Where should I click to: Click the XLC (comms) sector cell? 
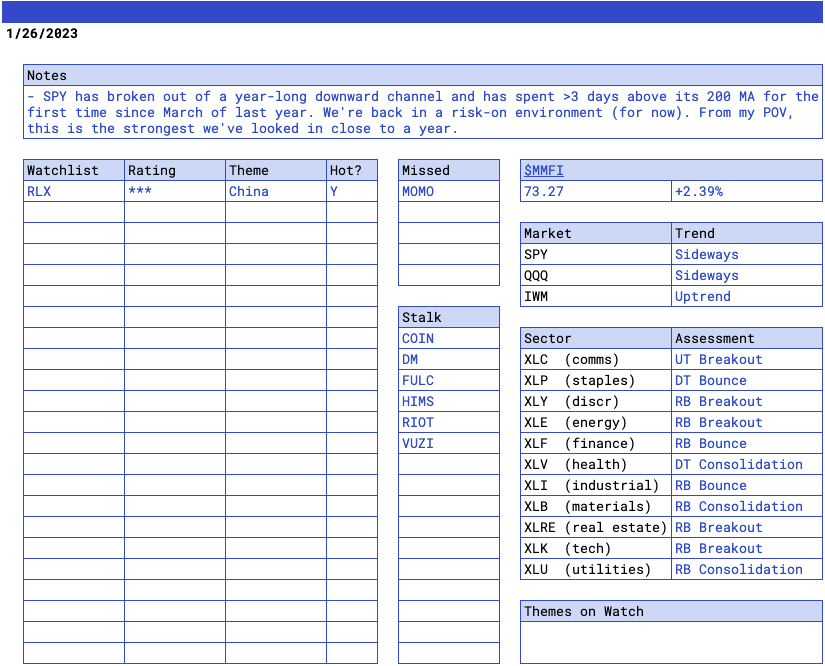pyautogui.click(x=596, y=359)
